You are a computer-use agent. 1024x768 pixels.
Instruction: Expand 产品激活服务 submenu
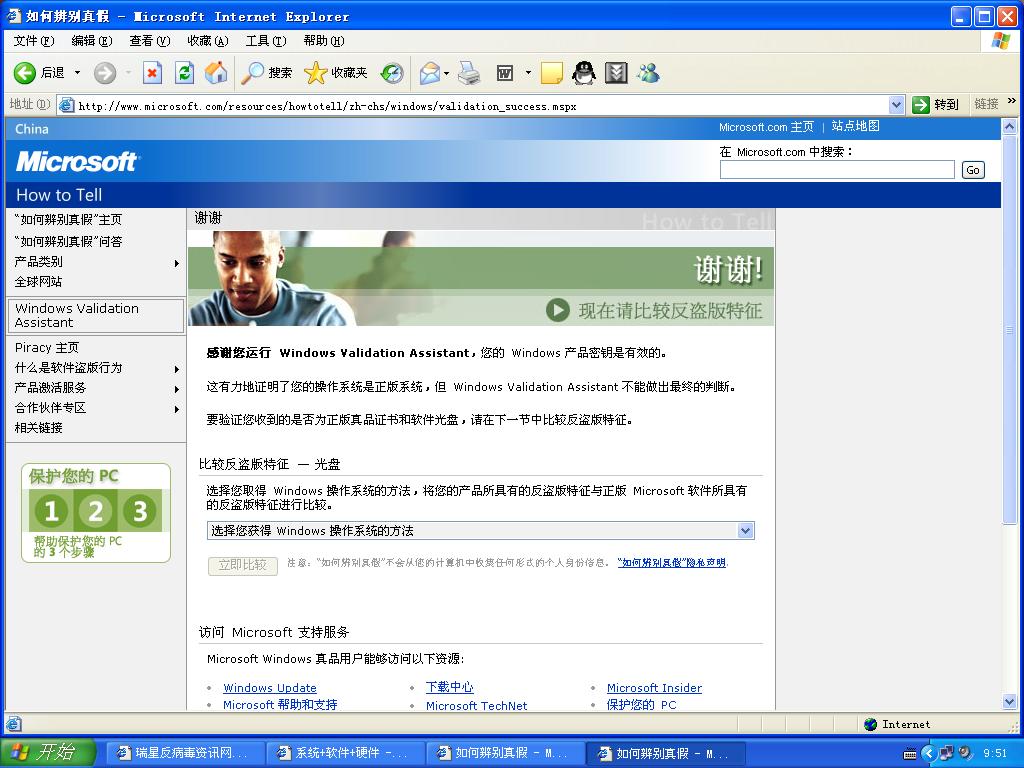(x=176, y=389)
